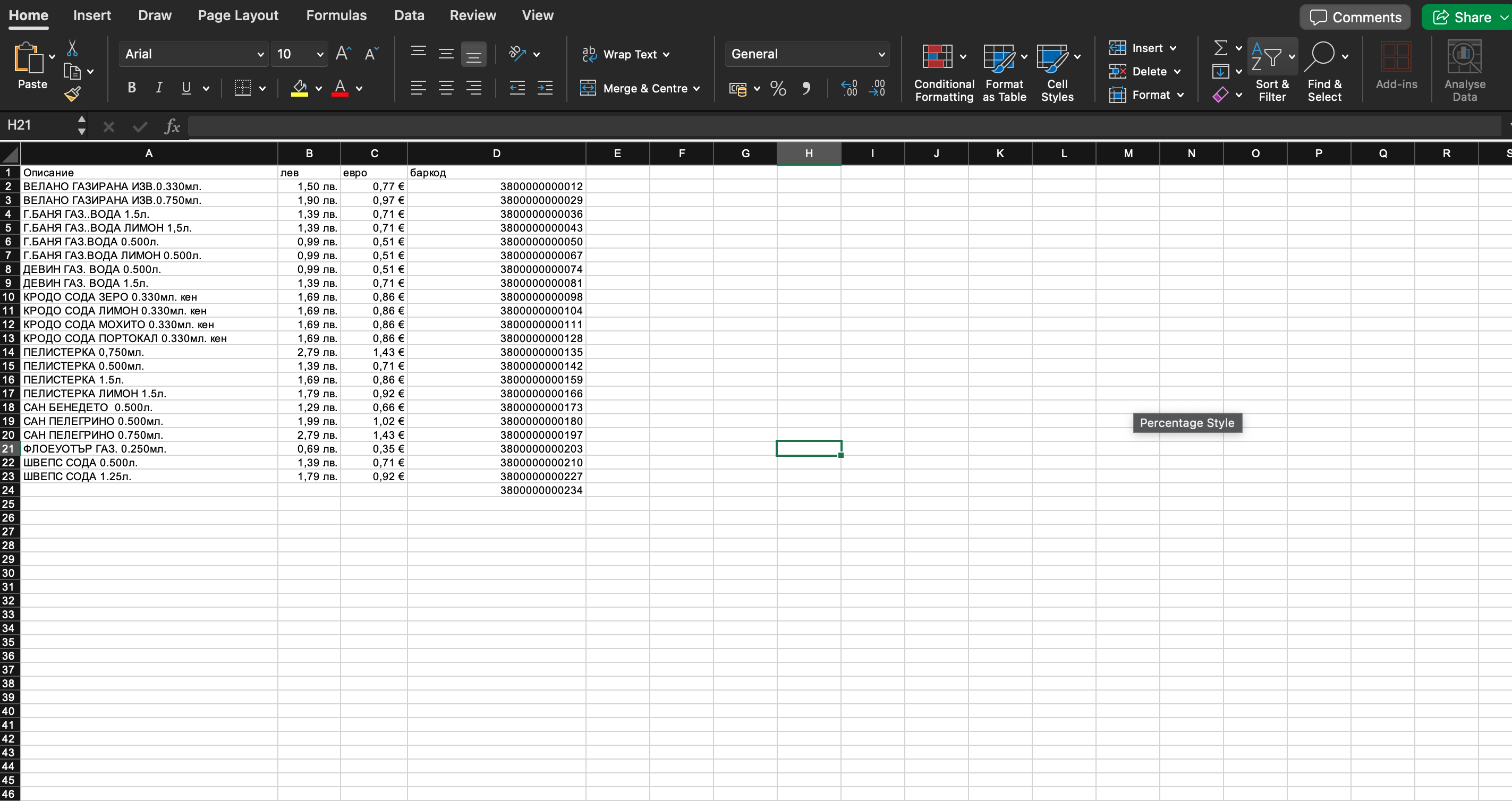Align text to the right
Viewport: 1512px width, 801px height.
point(474,88)
